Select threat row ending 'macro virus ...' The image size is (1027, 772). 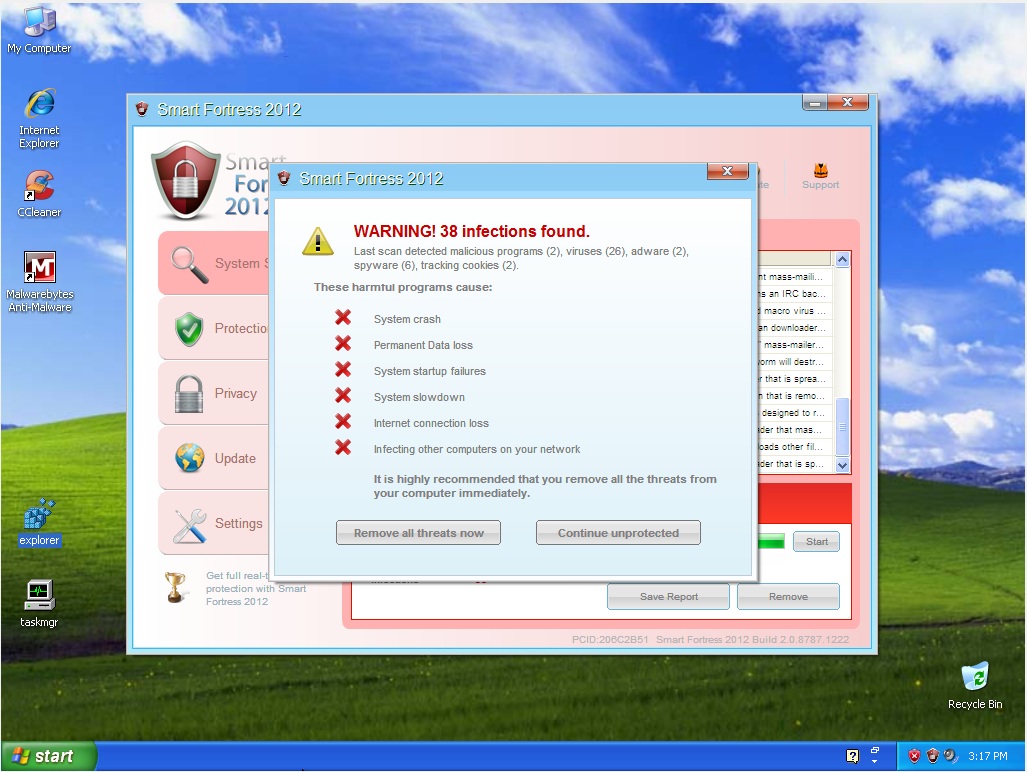[794, 310]
